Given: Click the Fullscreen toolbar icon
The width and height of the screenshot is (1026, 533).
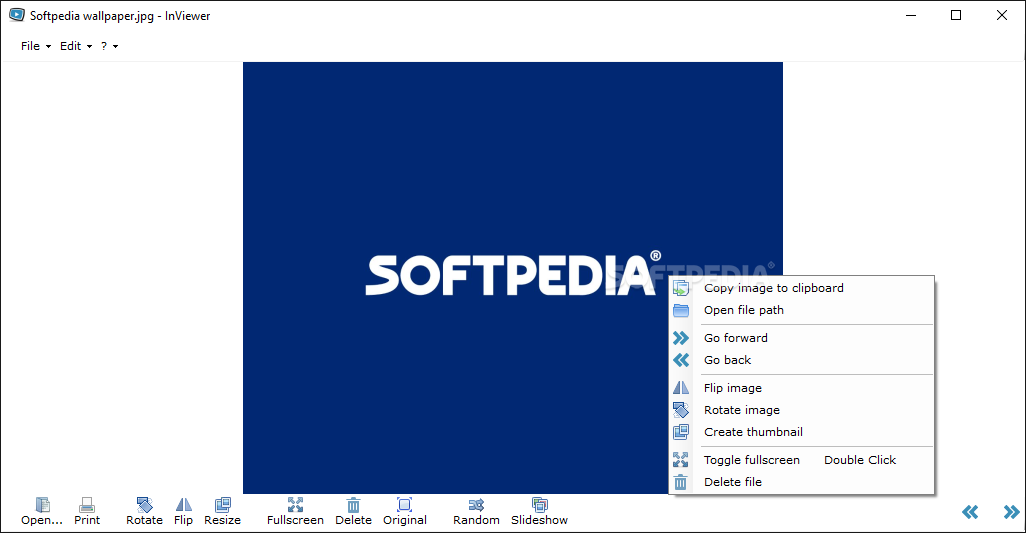Looking at the screenshot, I should 295,511.
